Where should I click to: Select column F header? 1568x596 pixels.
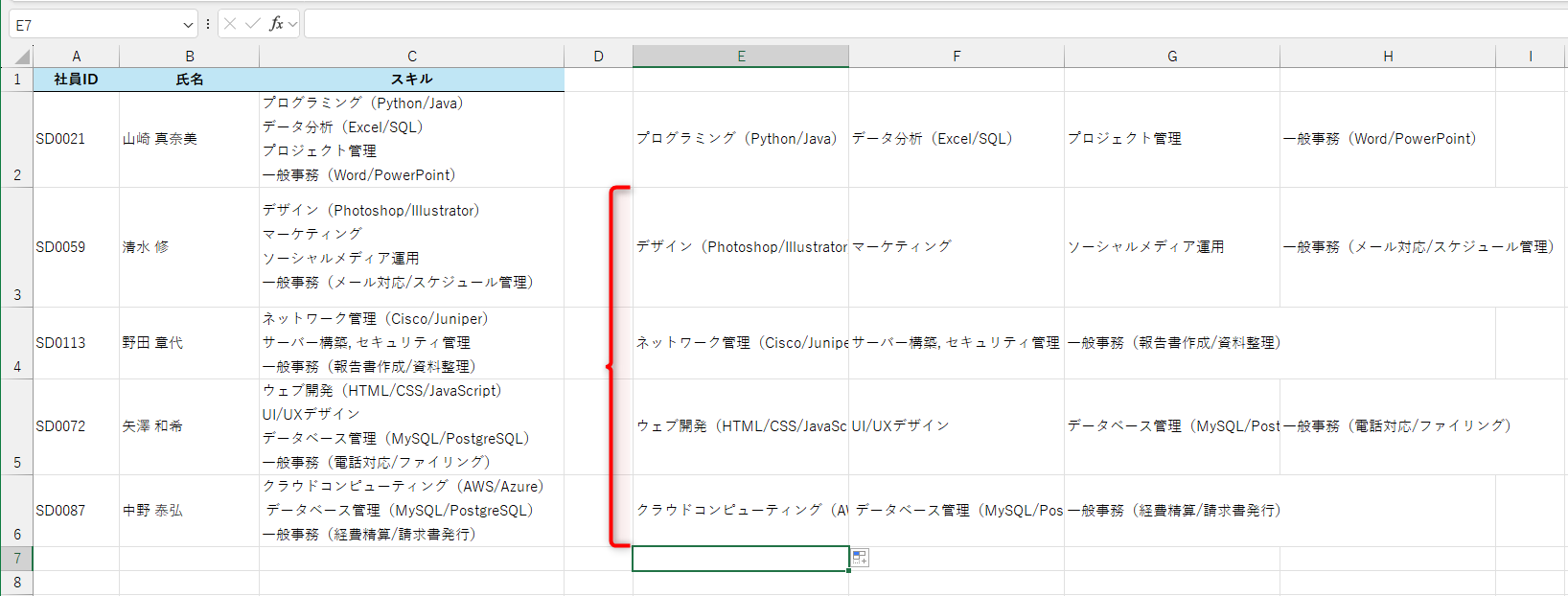[957, 57]
